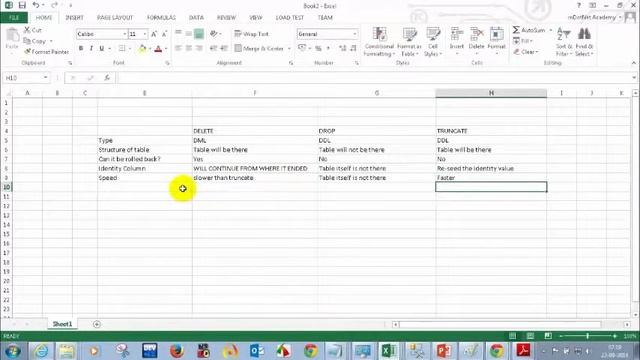Viewport: 640px width, 360px height.
Task: Decrease font size with the smaller A icon
Action: point(164,34)
